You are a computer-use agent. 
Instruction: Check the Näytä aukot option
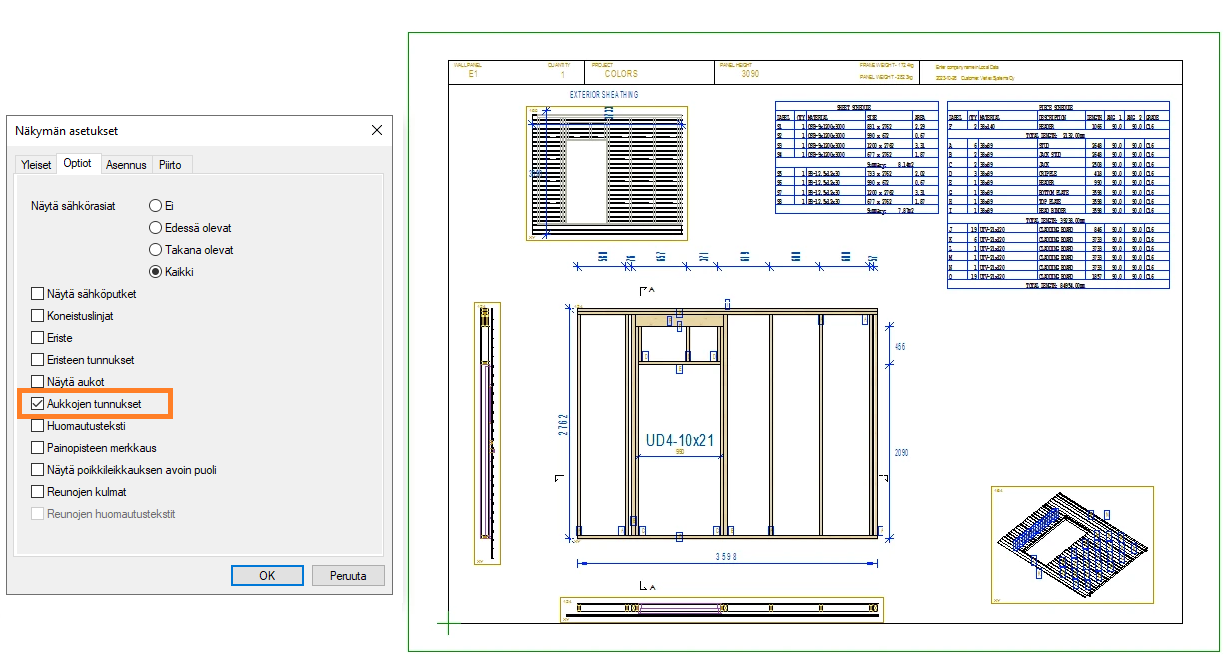point(38,382)
